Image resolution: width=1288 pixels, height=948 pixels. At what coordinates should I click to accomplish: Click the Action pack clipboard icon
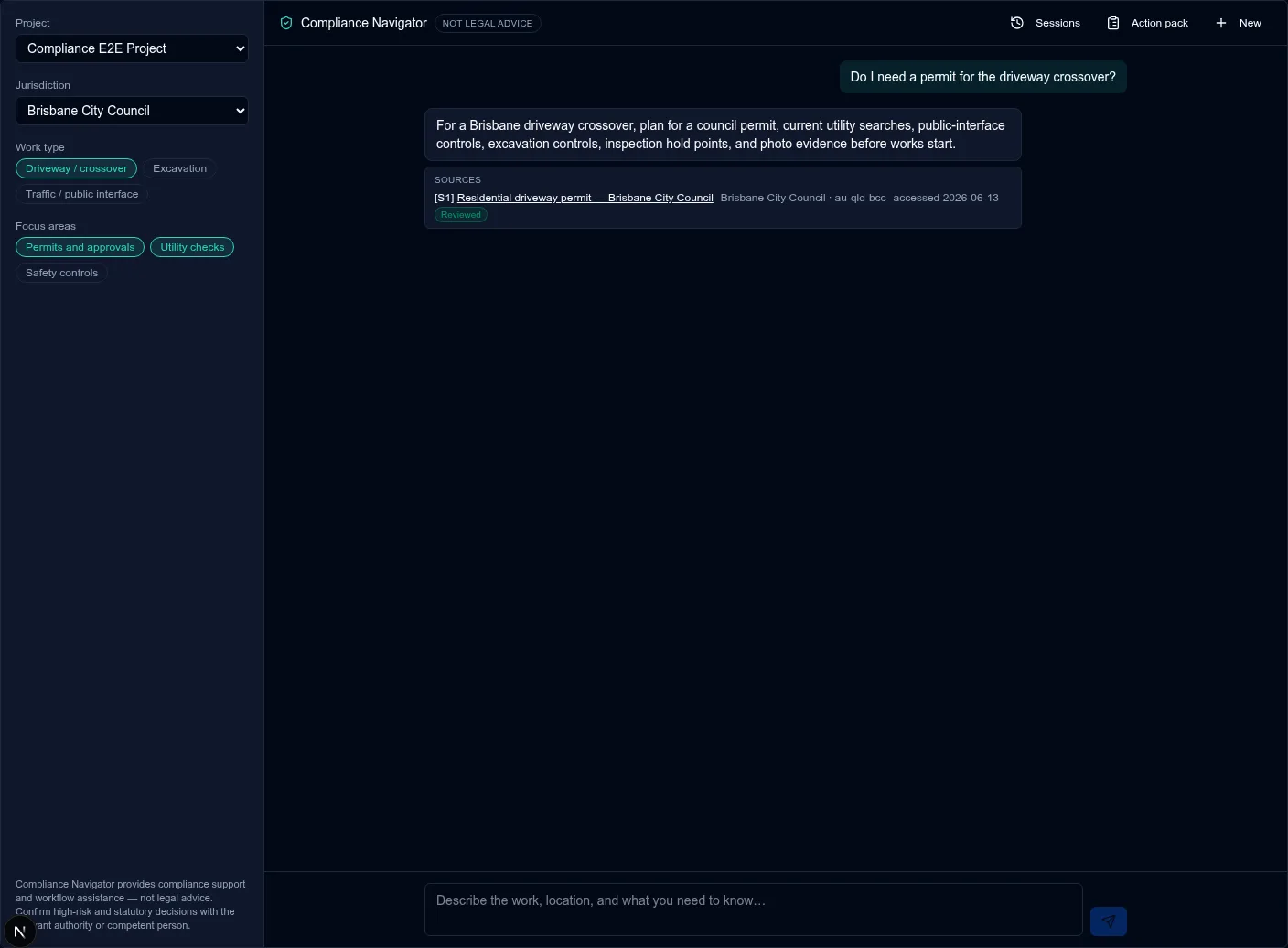pos(1113,23)
